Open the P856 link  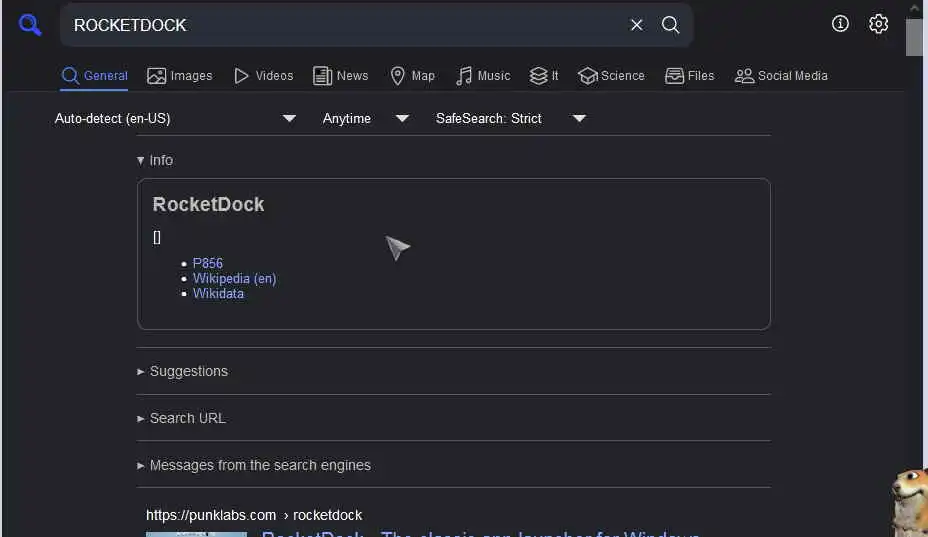(208, 263)
